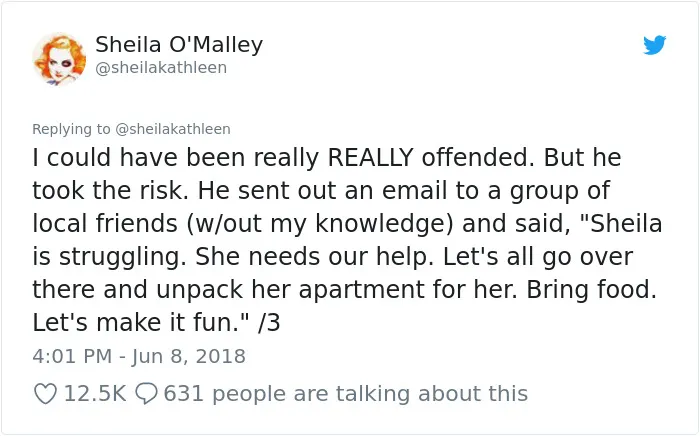
Task: Like the tweet with the heart icon
Action: tap(46, 394)
